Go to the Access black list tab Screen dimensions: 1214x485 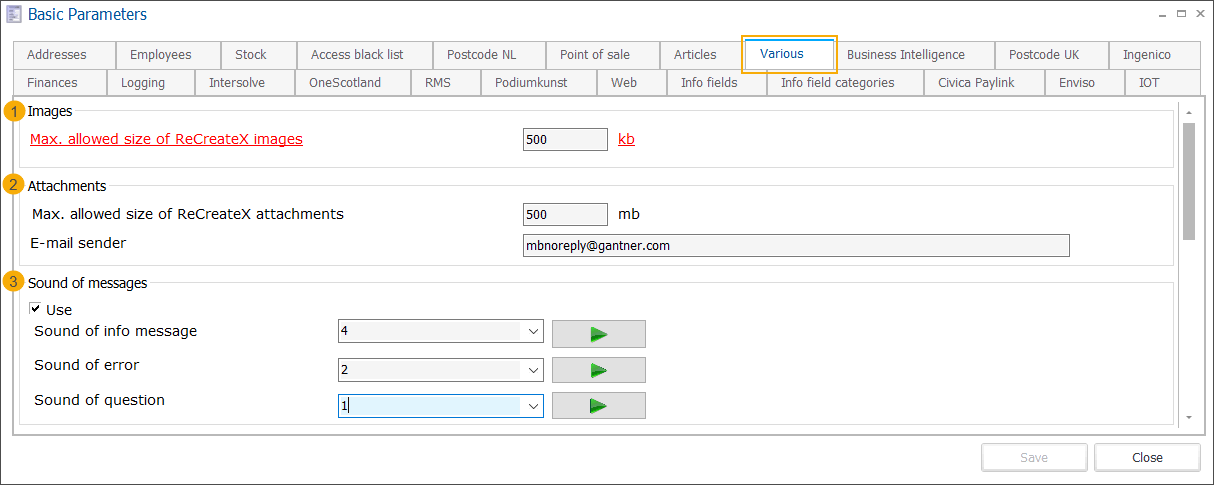pos(357,55)
